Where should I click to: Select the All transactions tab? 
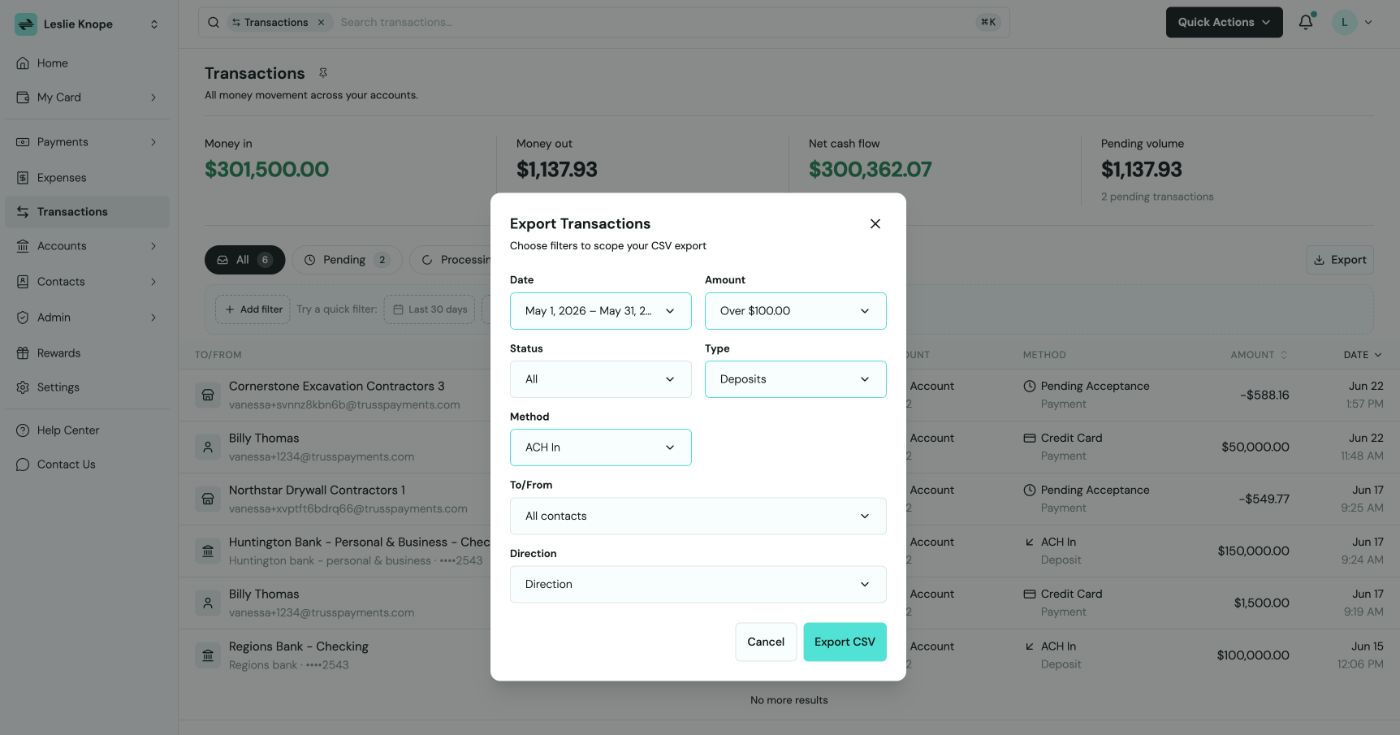245,260
